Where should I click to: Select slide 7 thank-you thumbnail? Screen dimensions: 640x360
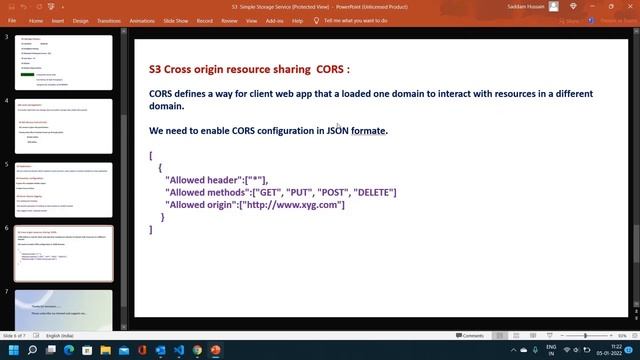(x=64, y=310)
